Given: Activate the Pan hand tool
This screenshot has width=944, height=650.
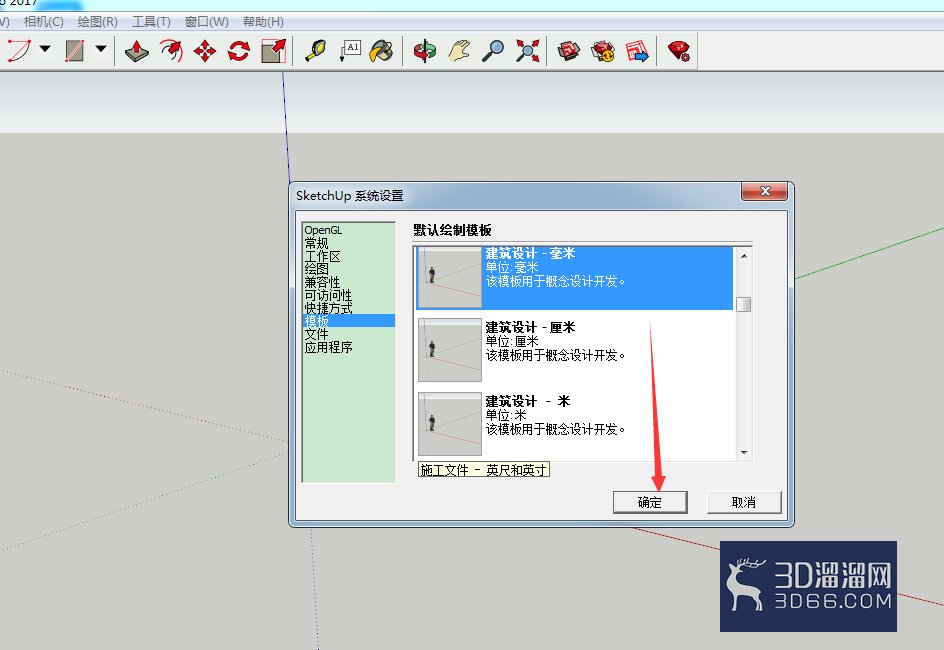Looking at the screenshot, I should click(x=459, y=51).
